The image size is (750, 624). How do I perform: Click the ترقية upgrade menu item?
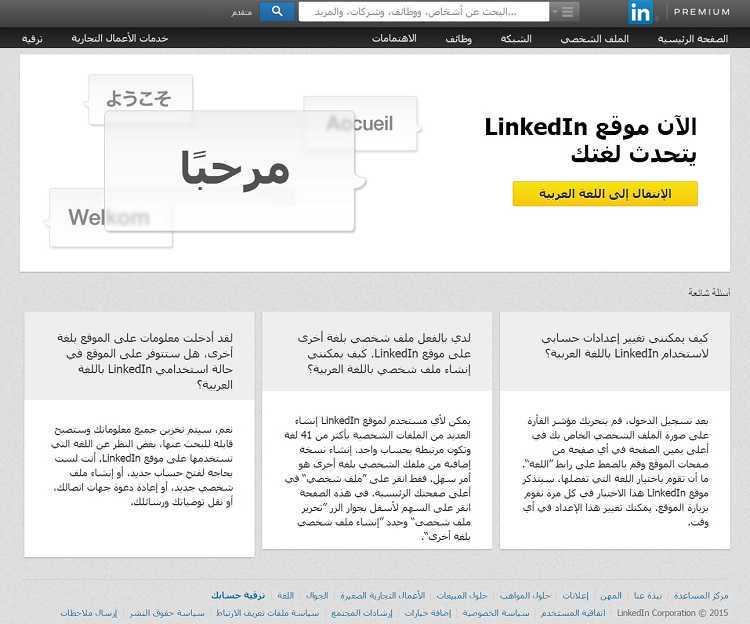[32, 38]
